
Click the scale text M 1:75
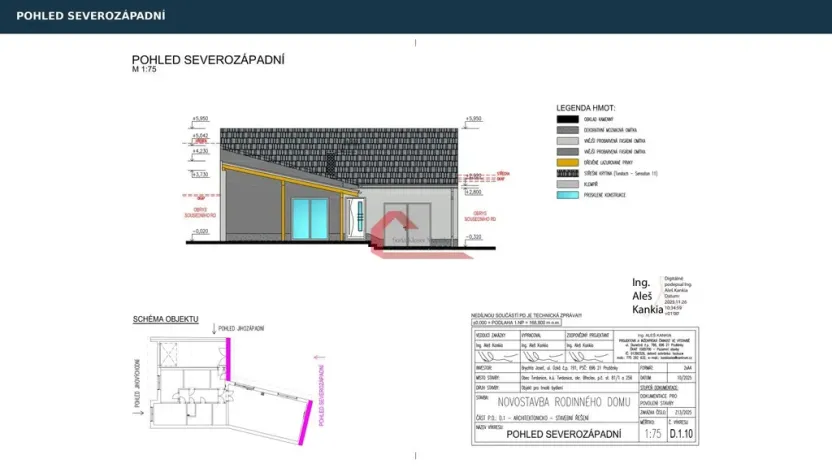[x=144, y=70]
